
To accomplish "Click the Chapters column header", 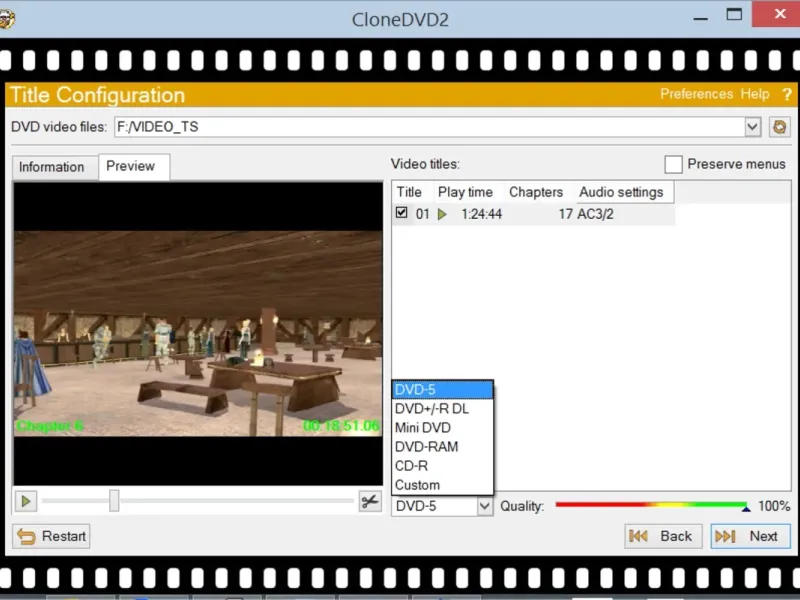I will 539,192.
